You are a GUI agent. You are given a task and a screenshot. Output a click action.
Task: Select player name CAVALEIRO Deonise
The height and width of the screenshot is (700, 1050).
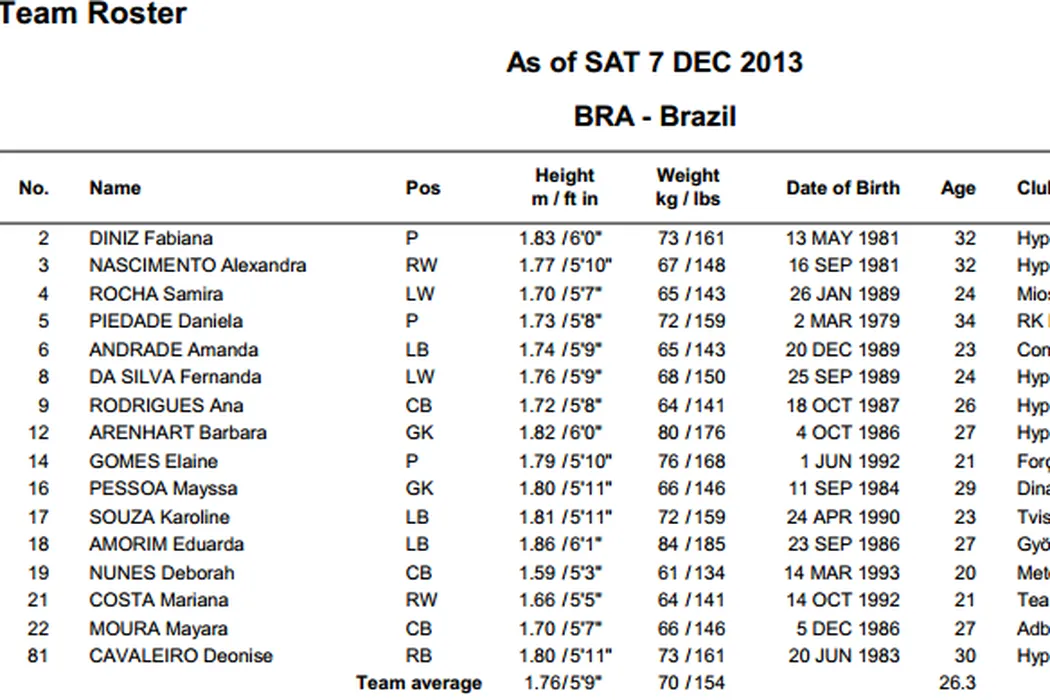(180, 656)
